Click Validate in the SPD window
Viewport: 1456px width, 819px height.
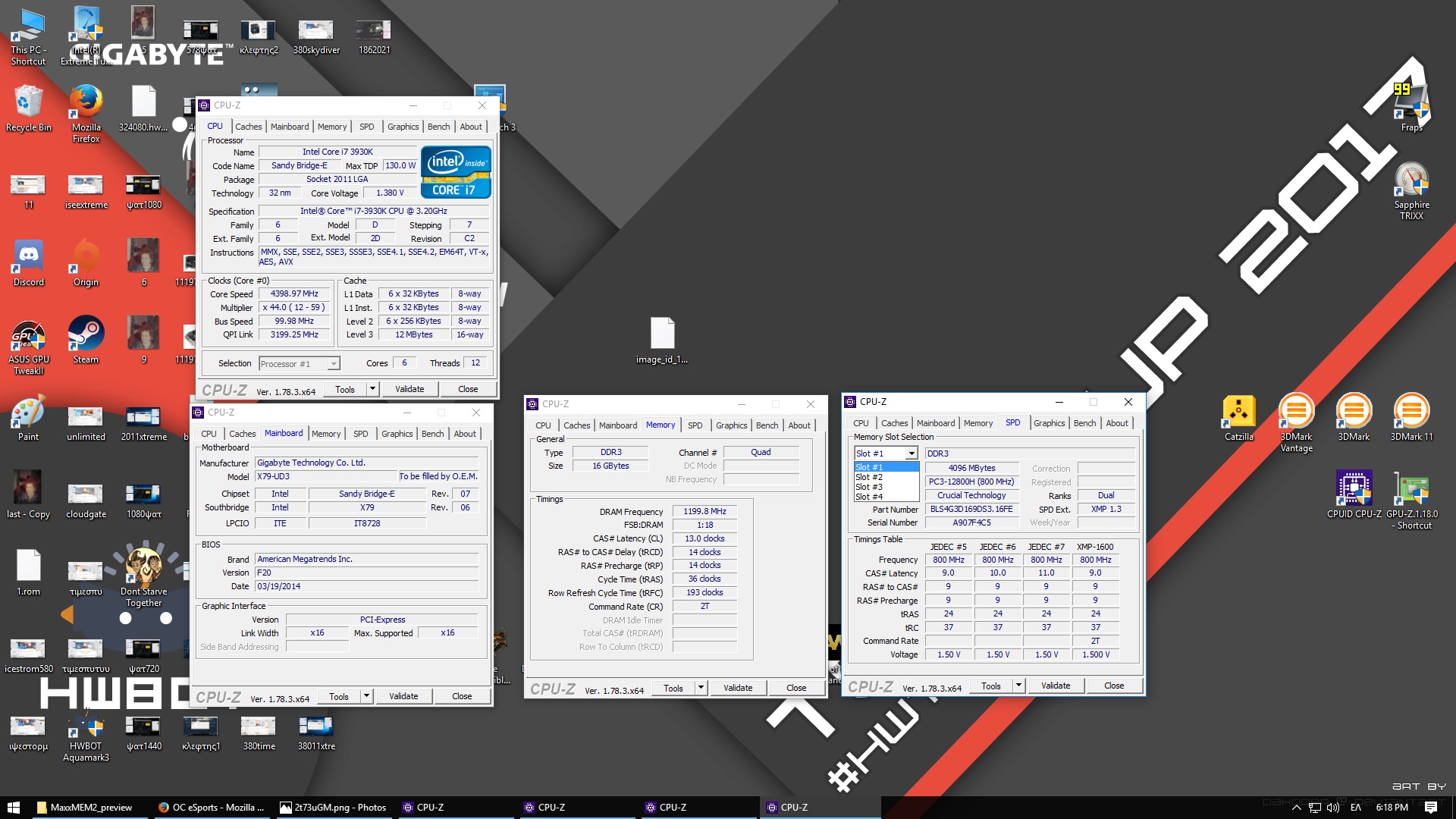tap(1056, 686)
